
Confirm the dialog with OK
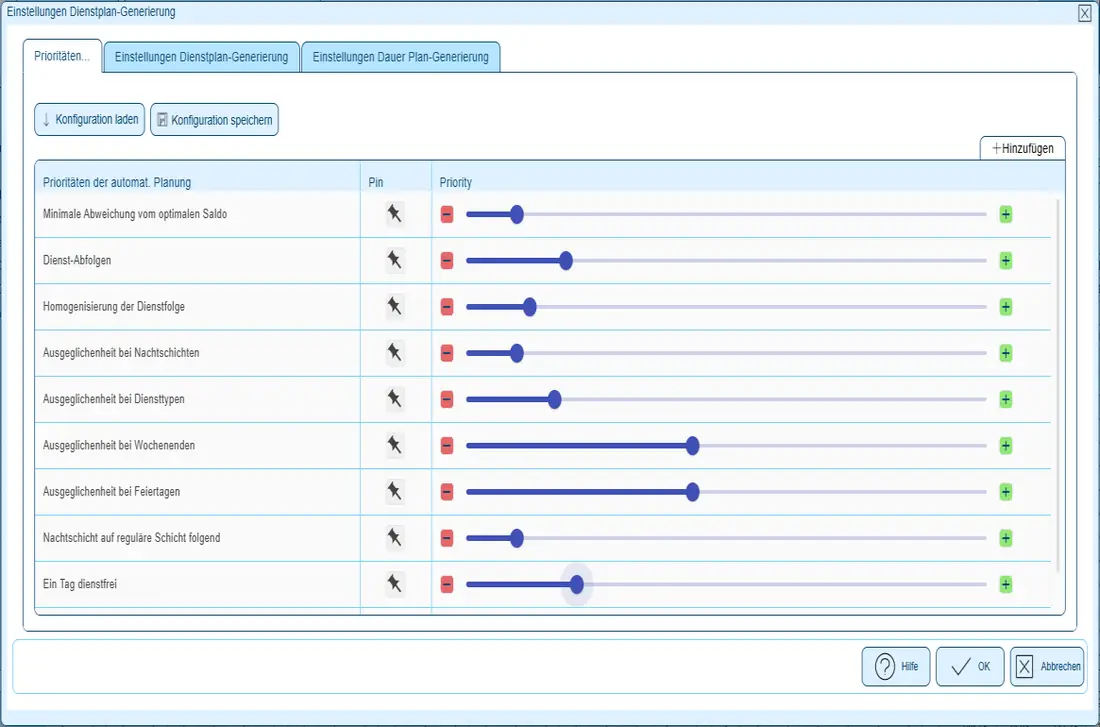point(970,667)
